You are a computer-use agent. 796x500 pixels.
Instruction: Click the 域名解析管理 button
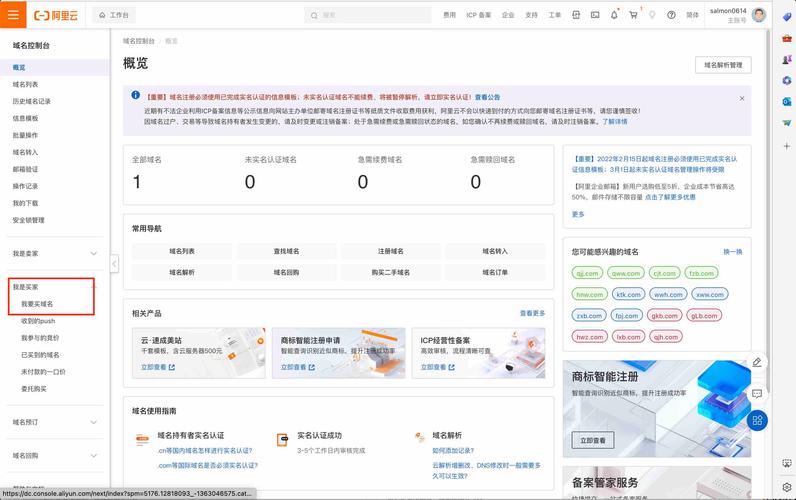[x=723, y=65]
